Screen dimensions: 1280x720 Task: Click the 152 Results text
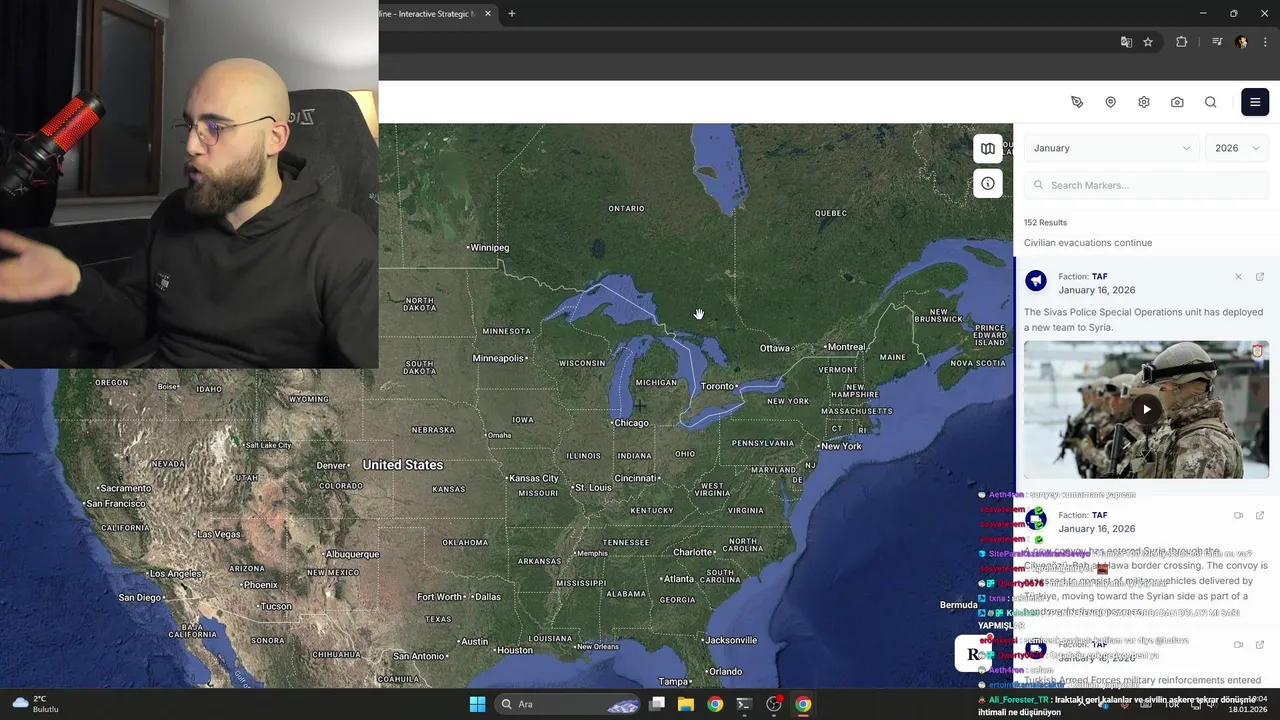point(1045,222)
